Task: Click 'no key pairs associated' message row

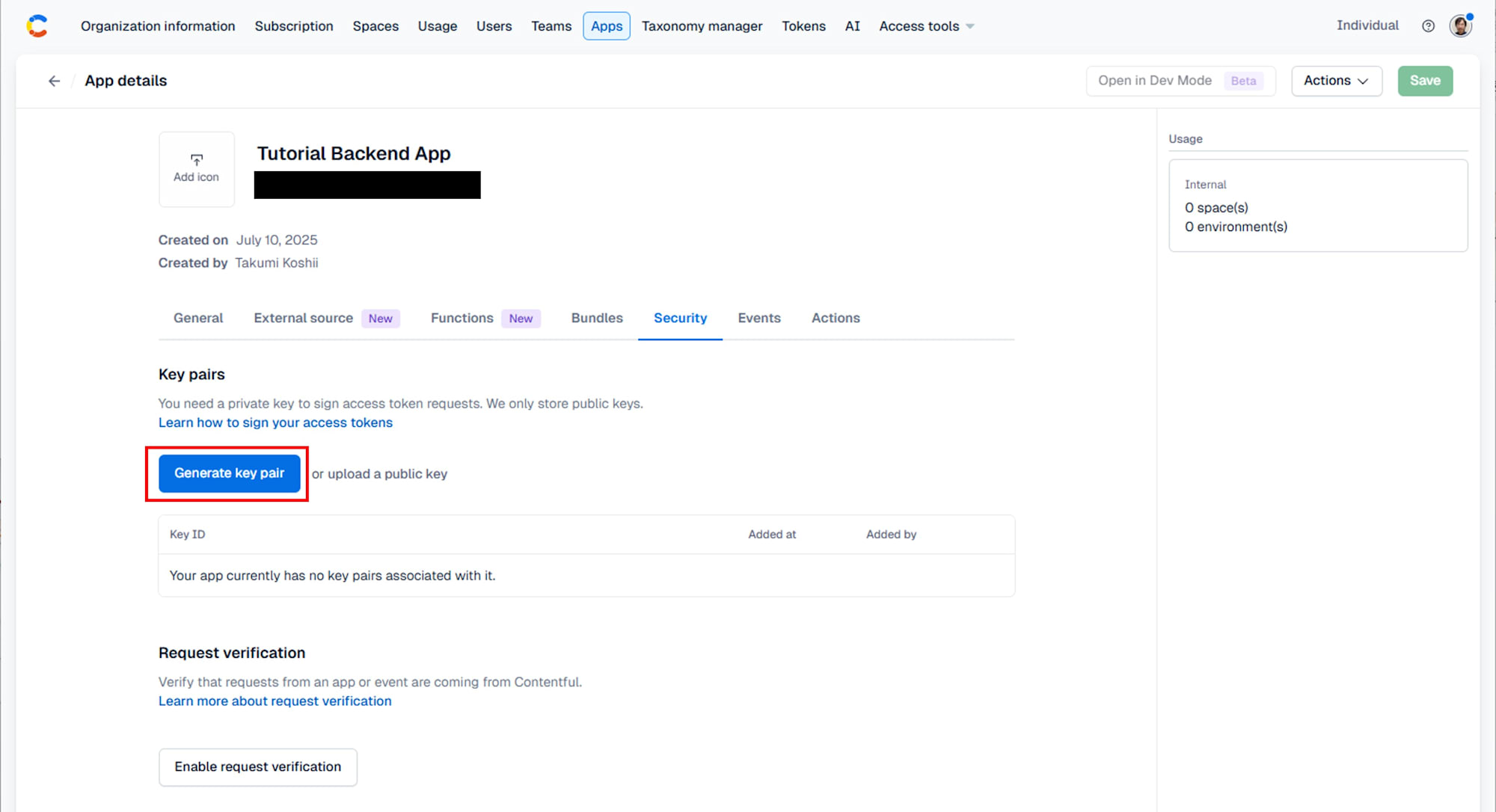Action: tap(586, 576)
